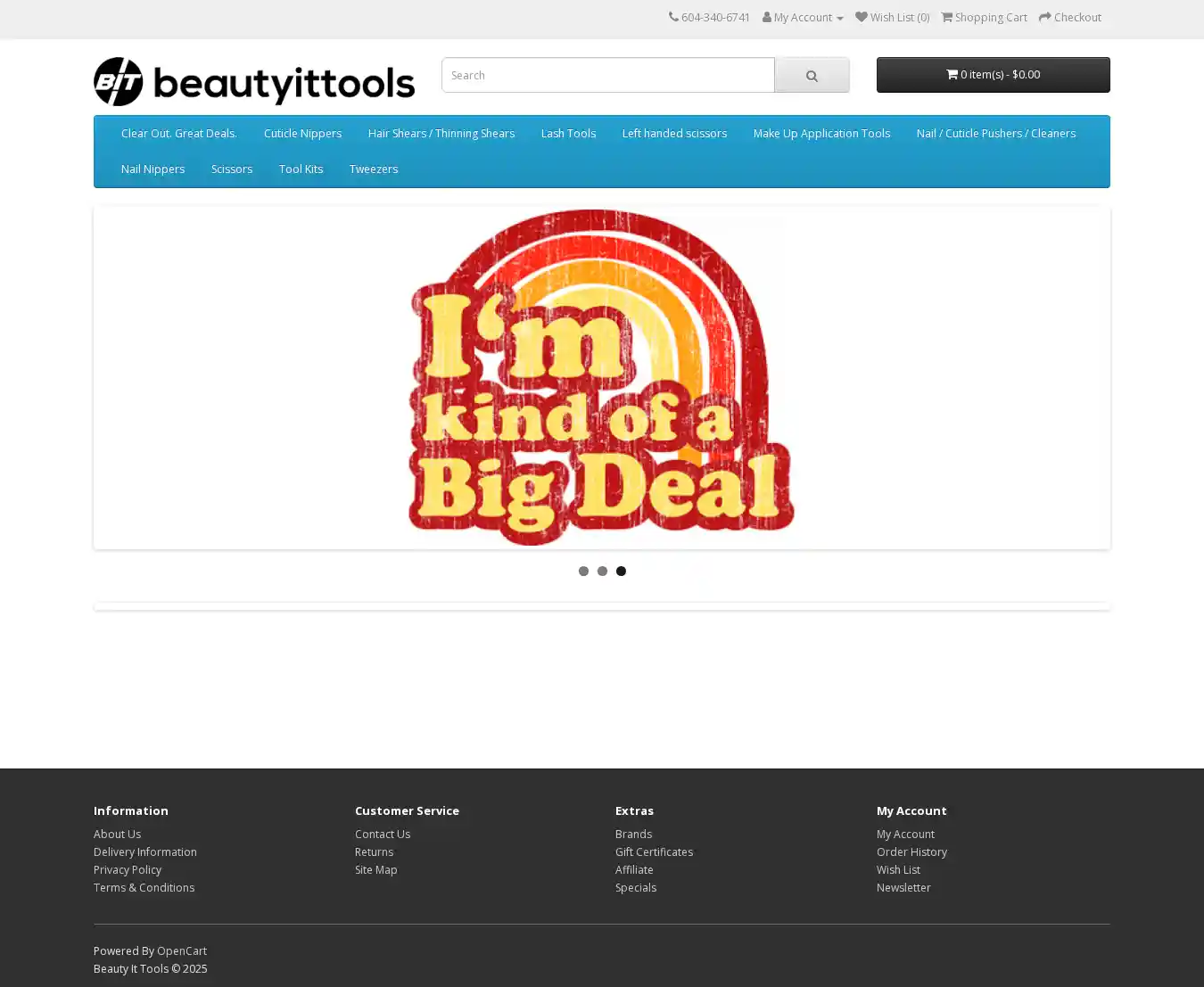Screen dimensions: 1204x987
Task: Click the Checkout arrow icon
Action: [1045, 17]
